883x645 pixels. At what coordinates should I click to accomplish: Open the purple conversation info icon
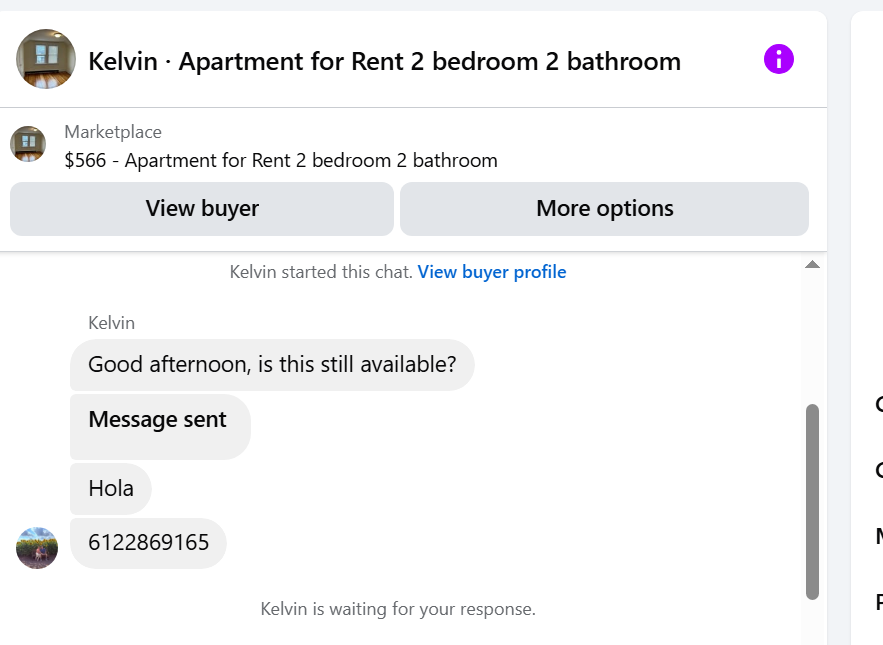[778, 60]
